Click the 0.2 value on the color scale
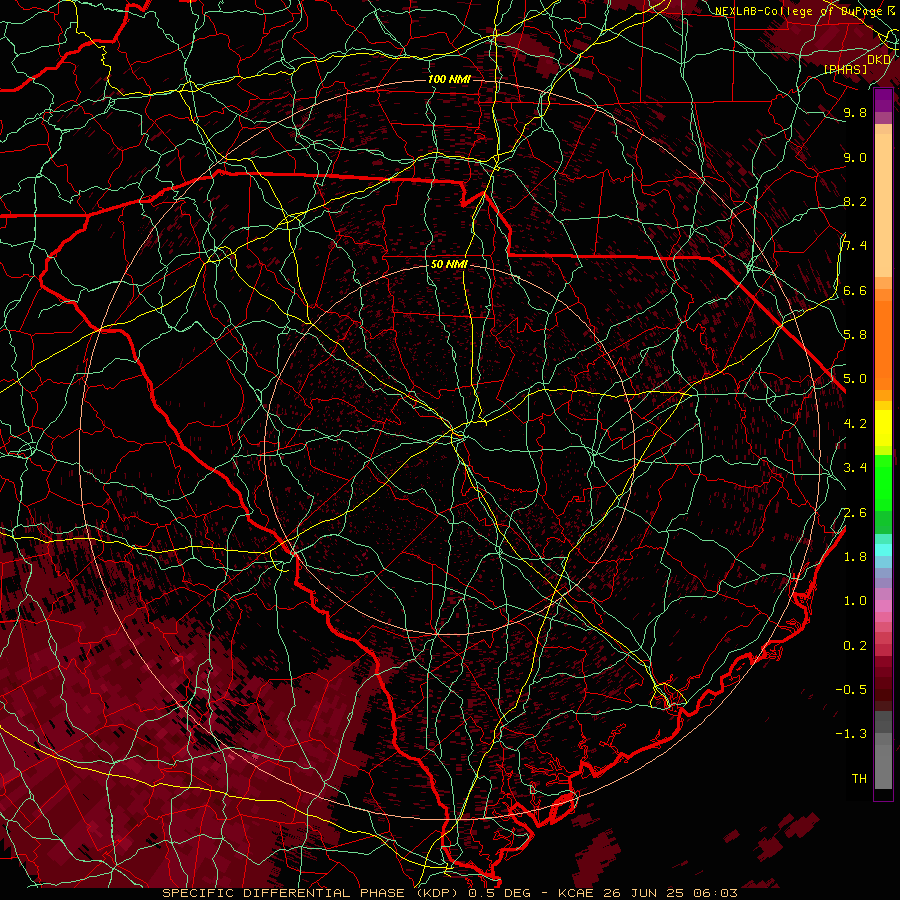The image size is (900, 900). [855, 646]
